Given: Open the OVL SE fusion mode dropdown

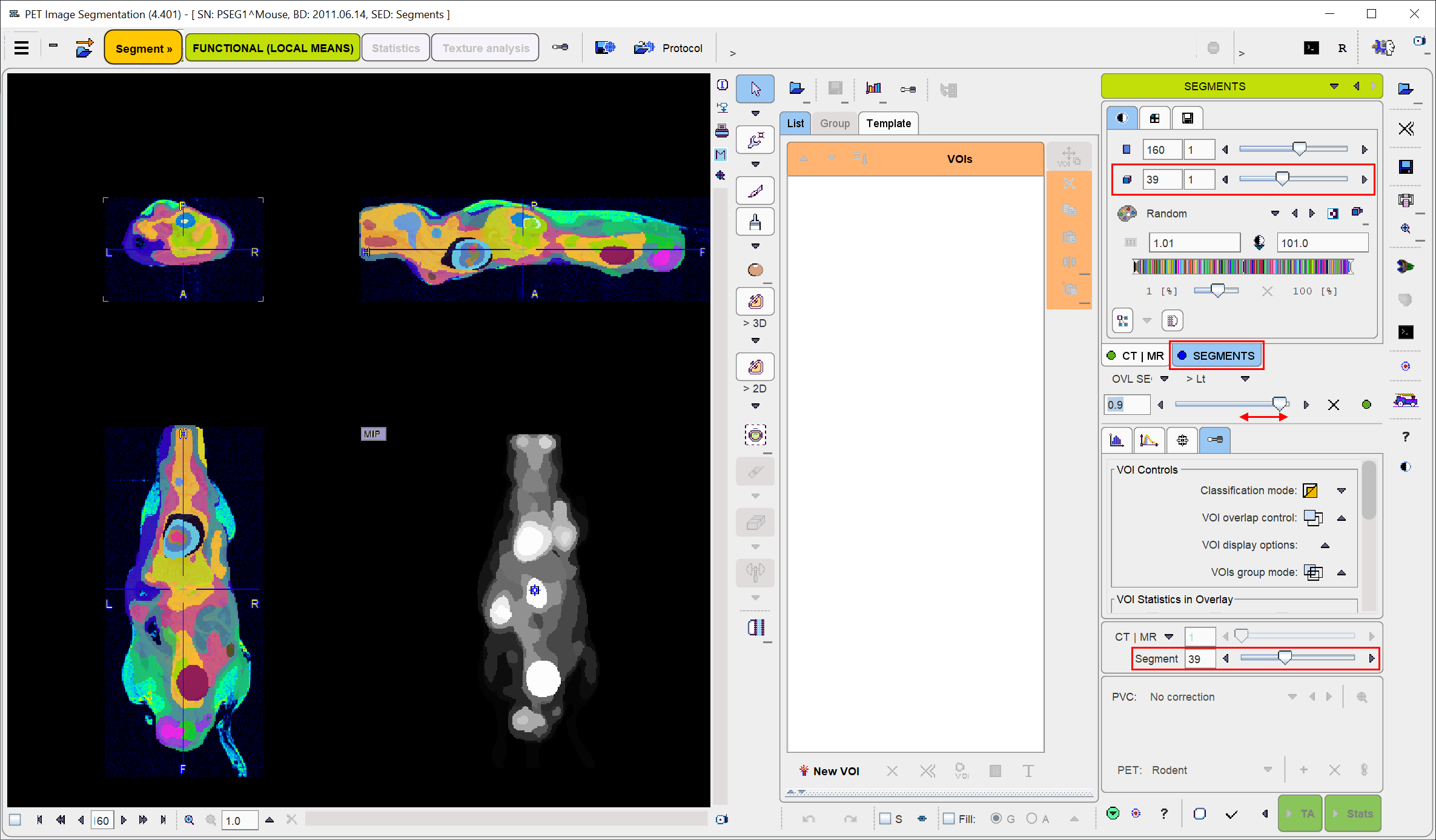Looking at the screenshot, I should click(1164, 379).
